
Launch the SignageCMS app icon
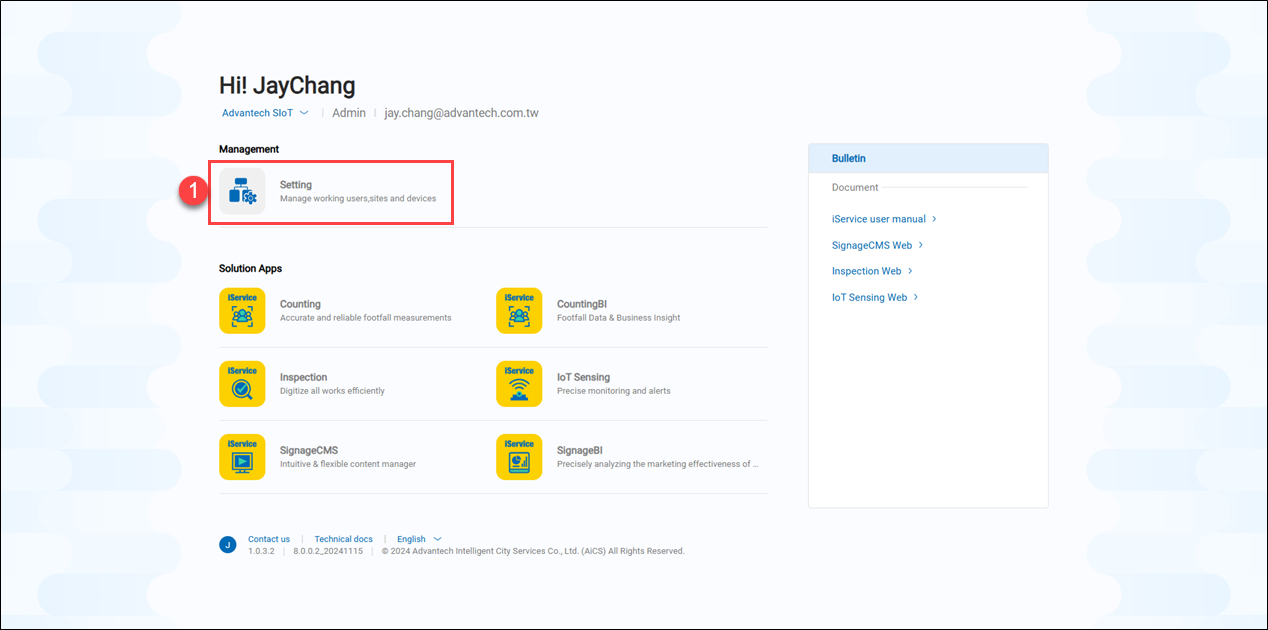pyautogui.click(x=242, y=457)
